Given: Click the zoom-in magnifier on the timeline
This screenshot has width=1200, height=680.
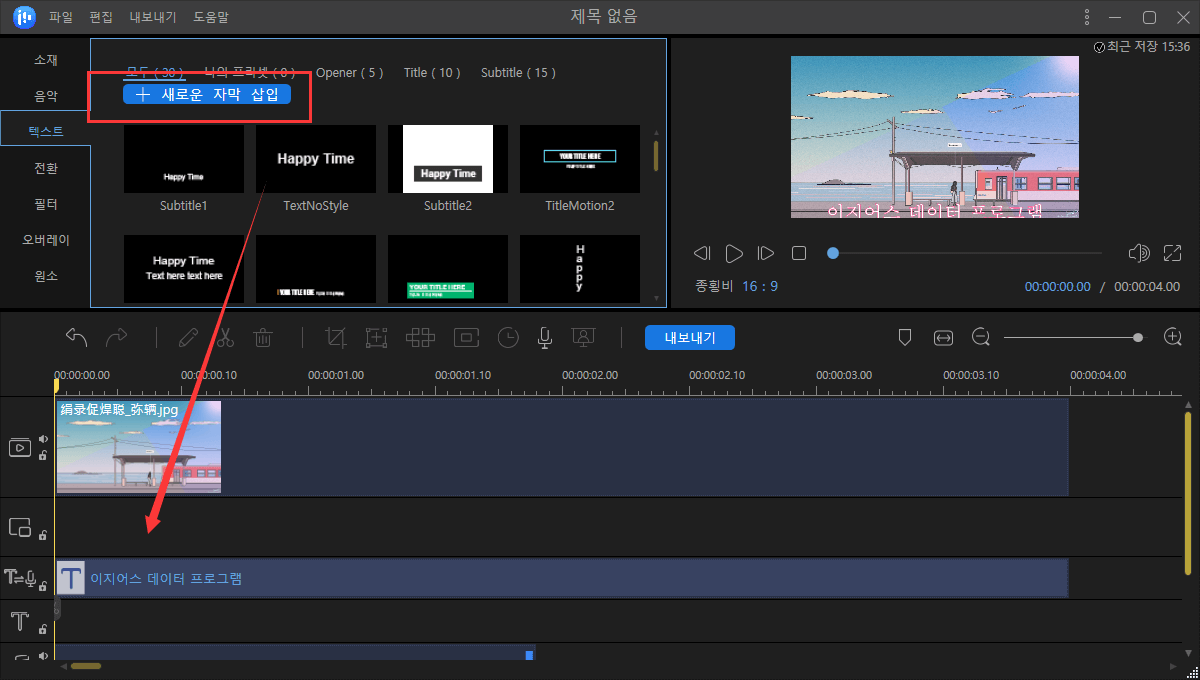Looking at the screenshot, I should 1172,336.
